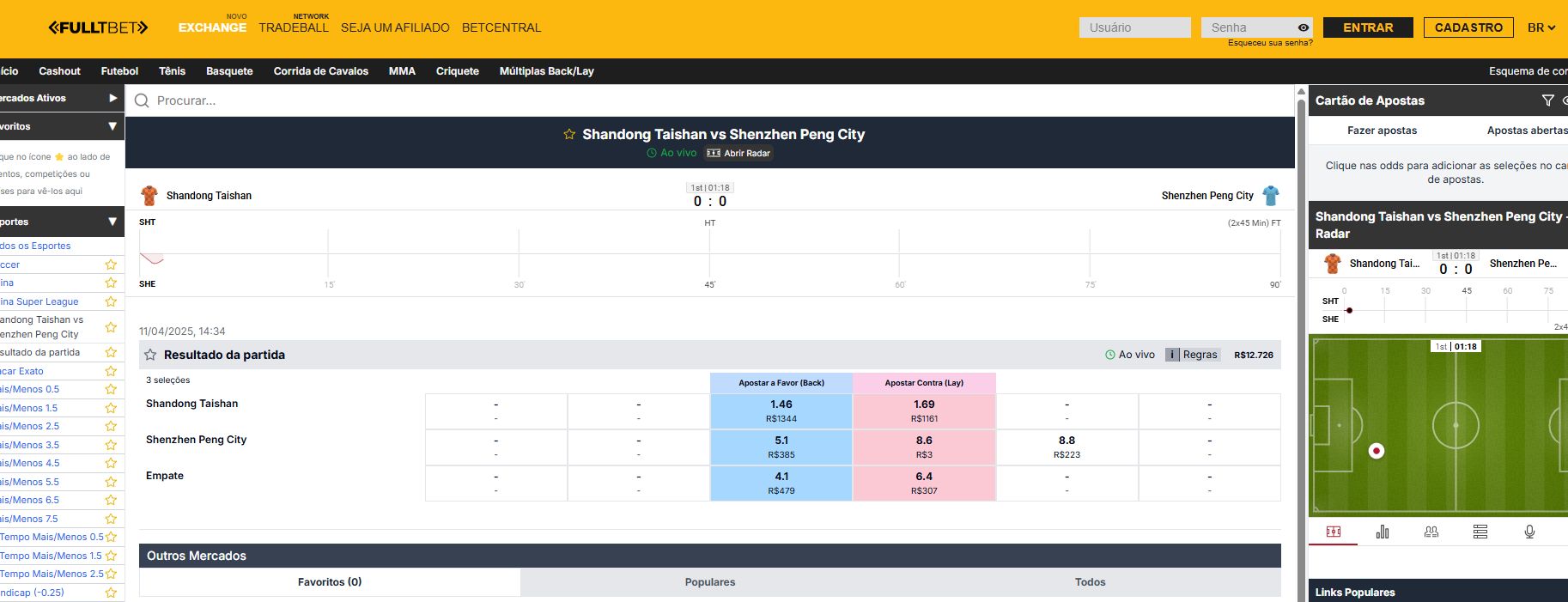Star the Placar Exato sidebar market
Screen dimensions: 1568x602
tap(111, 371)
